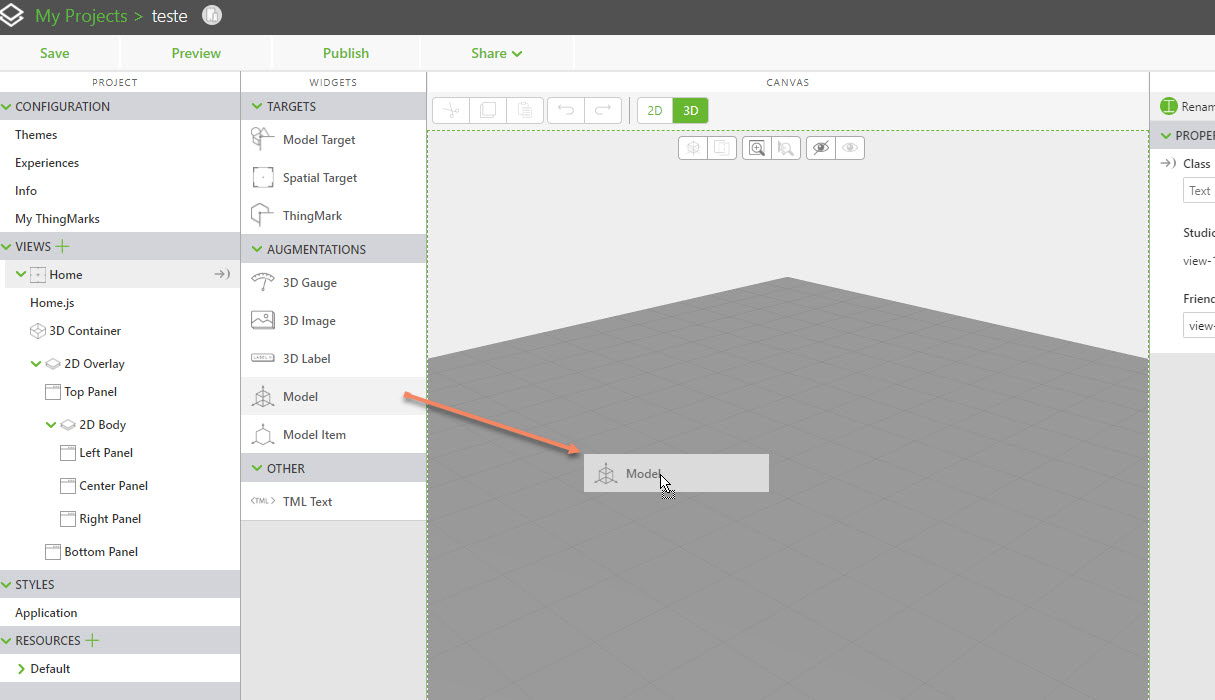This screenshot has width=1215, height=700.
Task: Open the Share dropdown
Action: 495,52
